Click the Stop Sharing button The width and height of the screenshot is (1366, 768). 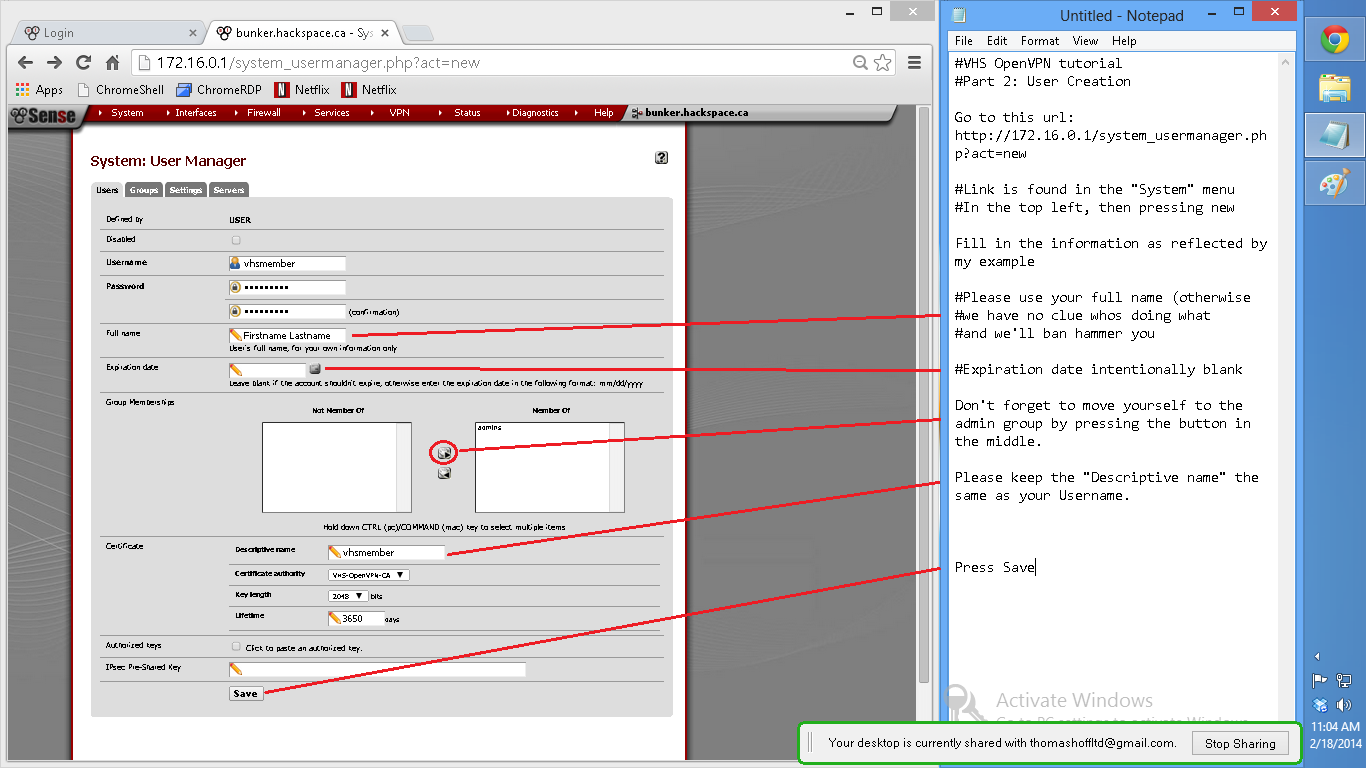coord(1240,743)
